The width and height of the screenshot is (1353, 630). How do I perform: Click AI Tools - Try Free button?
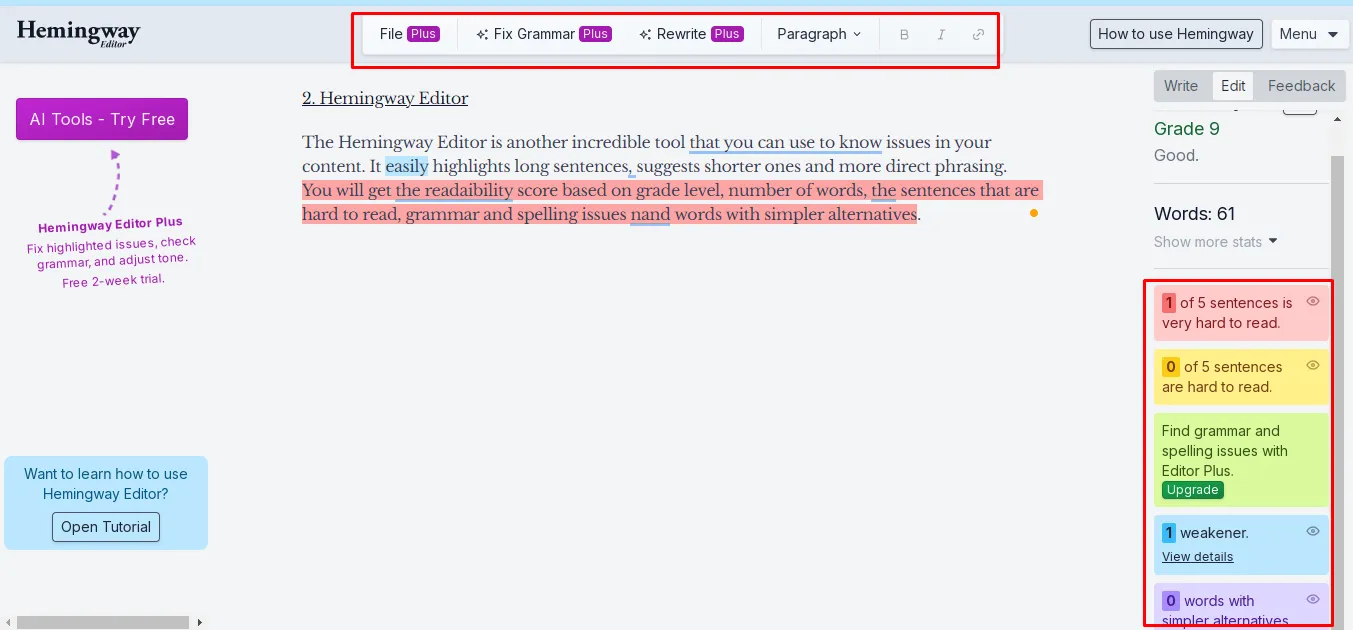pyautogui.click(x=102, y=119)
